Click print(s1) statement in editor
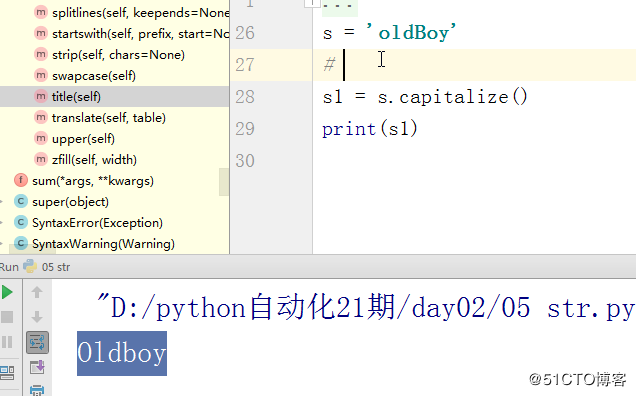This screenshot has width=636, height=396. click(x=370, y=129)
